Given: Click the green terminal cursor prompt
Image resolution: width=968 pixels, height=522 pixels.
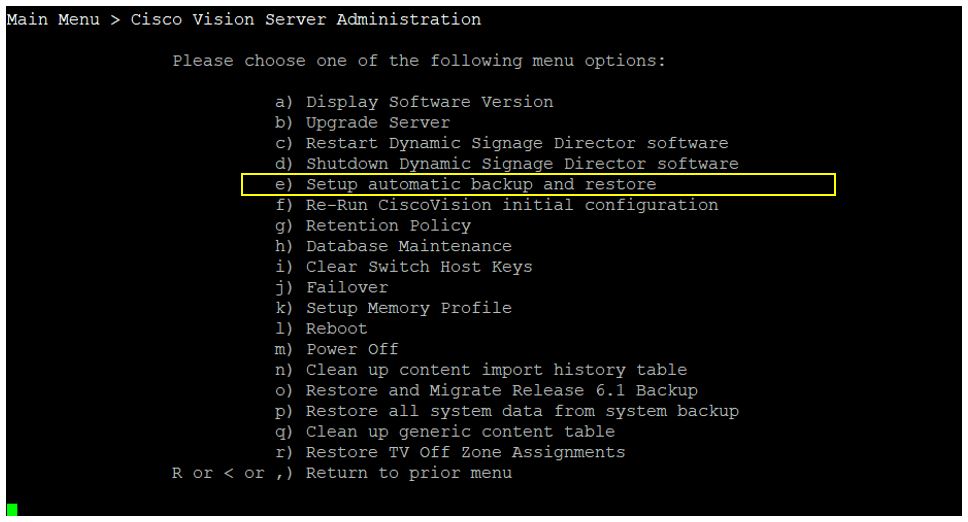Looking at the screenshot, I should tap(12, 510).
